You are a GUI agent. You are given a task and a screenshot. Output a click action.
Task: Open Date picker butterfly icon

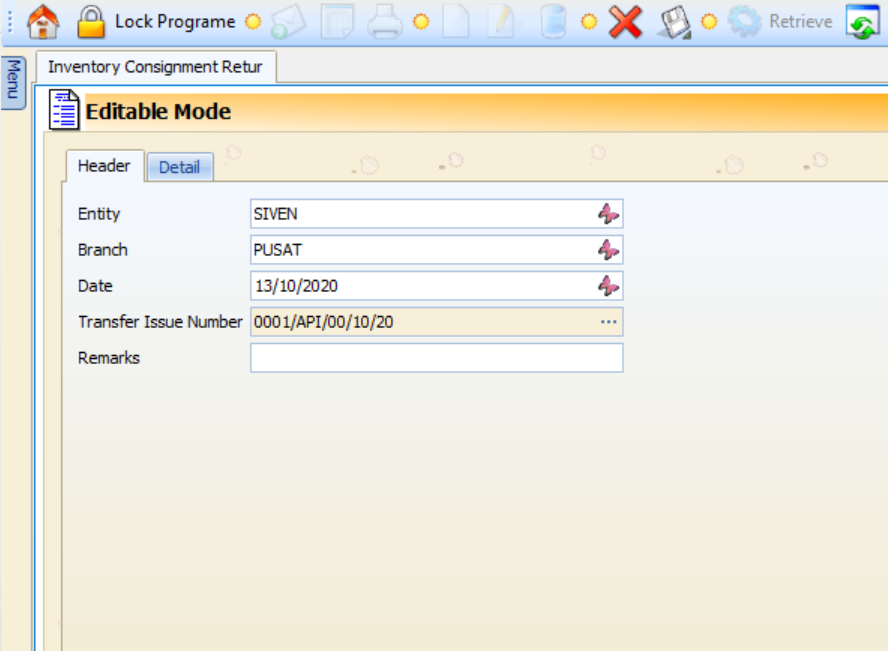[x=609, y=286]
